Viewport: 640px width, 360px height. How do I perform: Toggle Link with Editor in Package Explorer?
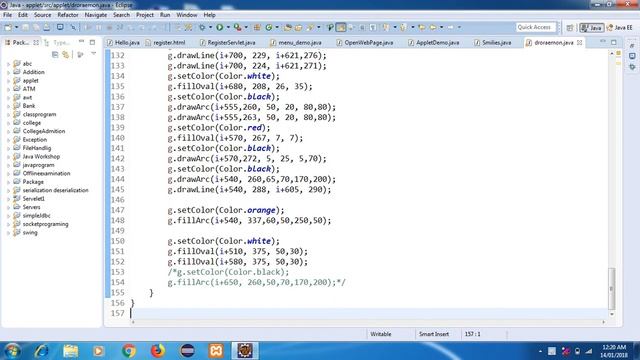pyautogui.click(x=65, y=55)
